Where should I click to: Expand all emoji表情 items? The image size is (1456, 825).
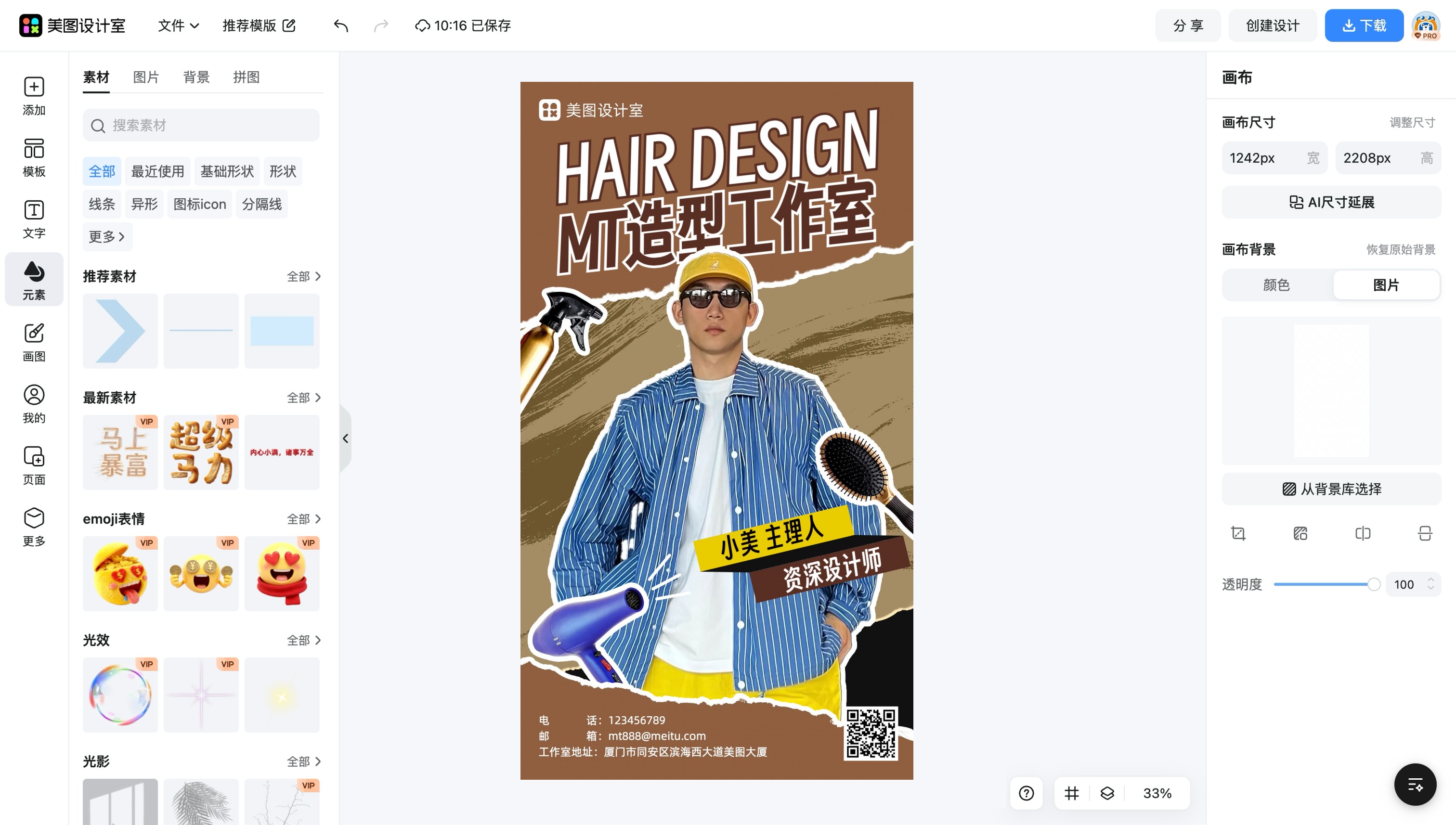[304, 519]
